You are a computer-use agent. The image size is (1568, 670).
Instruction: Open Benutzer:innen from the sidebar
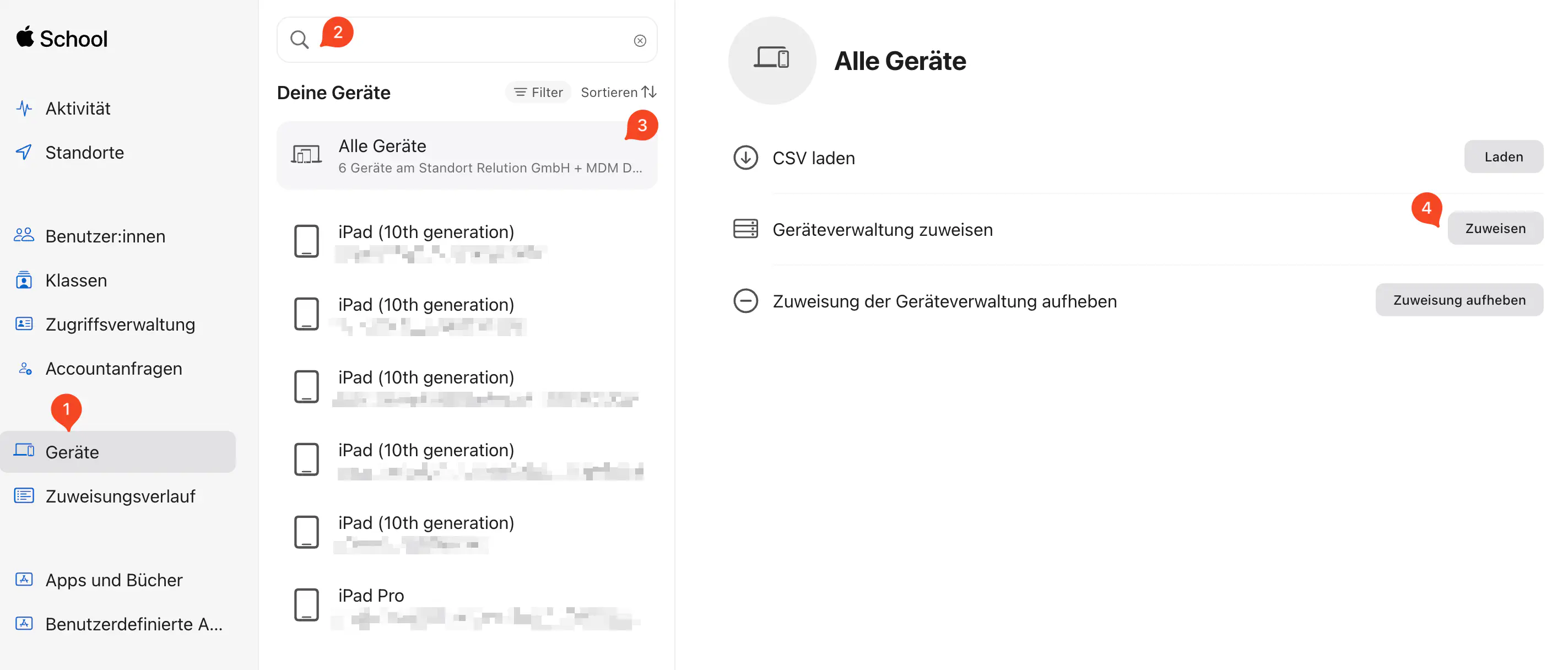[x=105, y=235]
